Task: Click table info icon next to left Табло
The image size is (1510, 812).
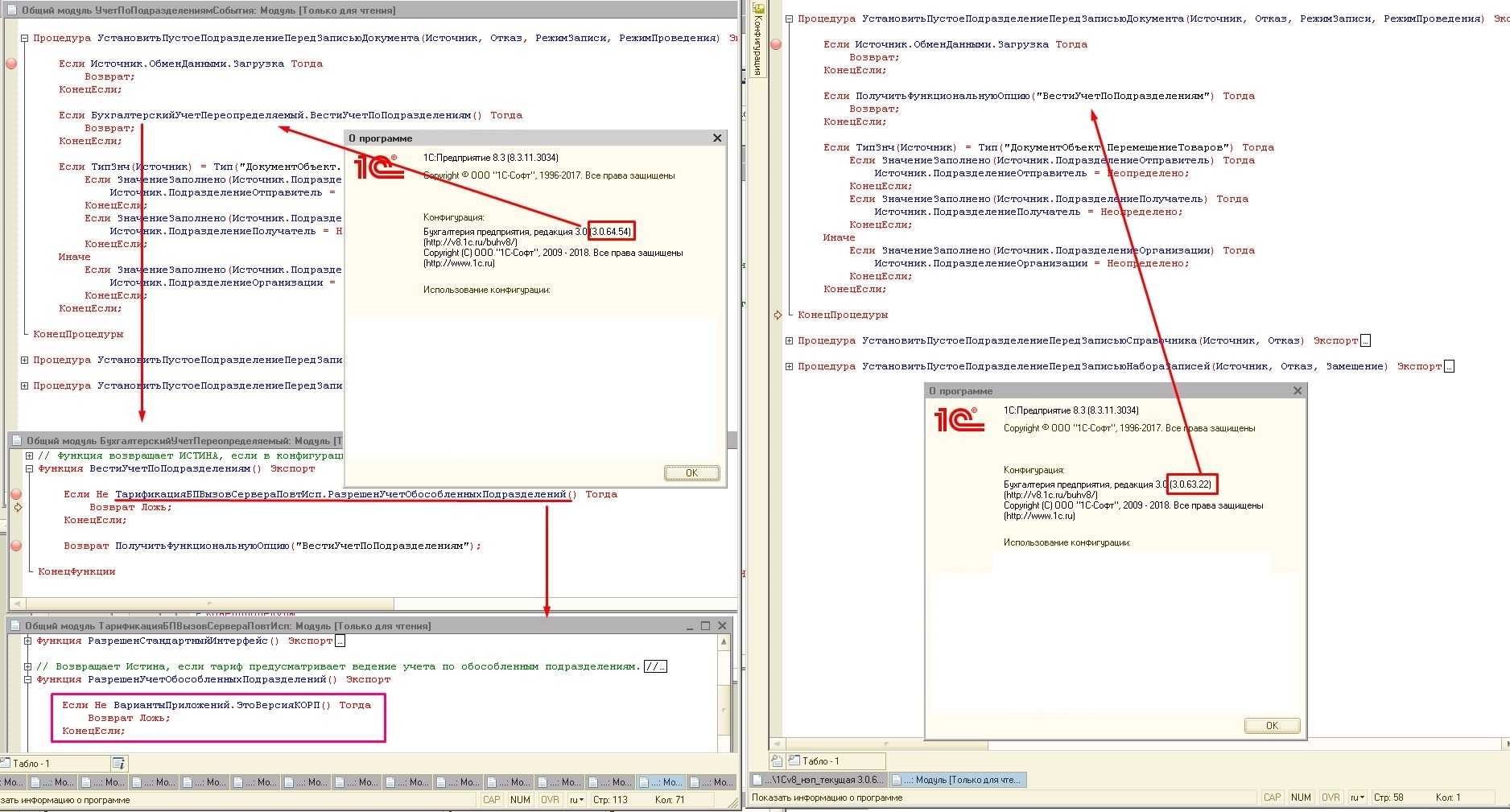Action: pos(118,763)
